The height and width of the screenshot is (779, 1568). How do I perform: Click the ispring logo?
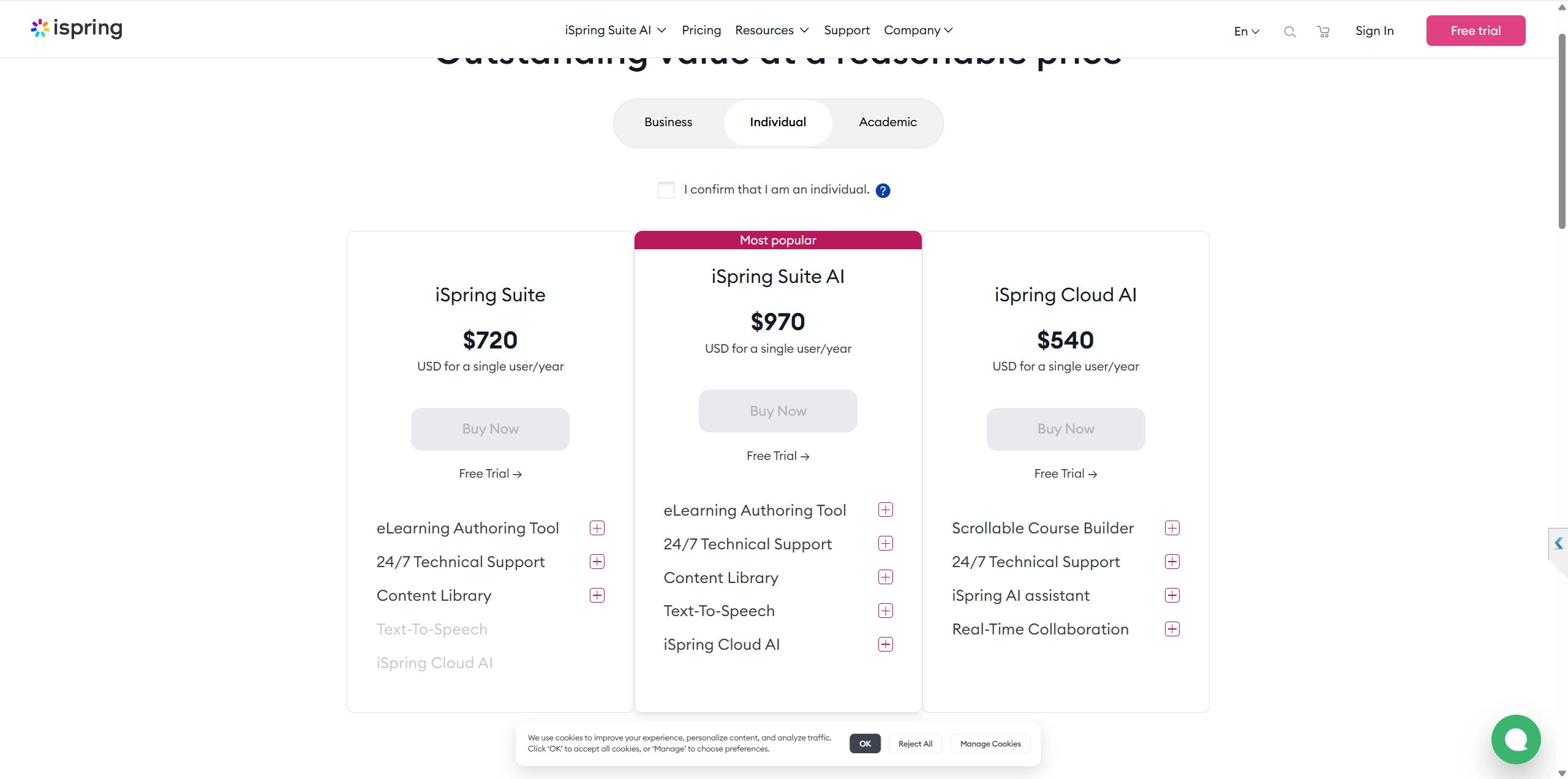[x=77, y=28]
